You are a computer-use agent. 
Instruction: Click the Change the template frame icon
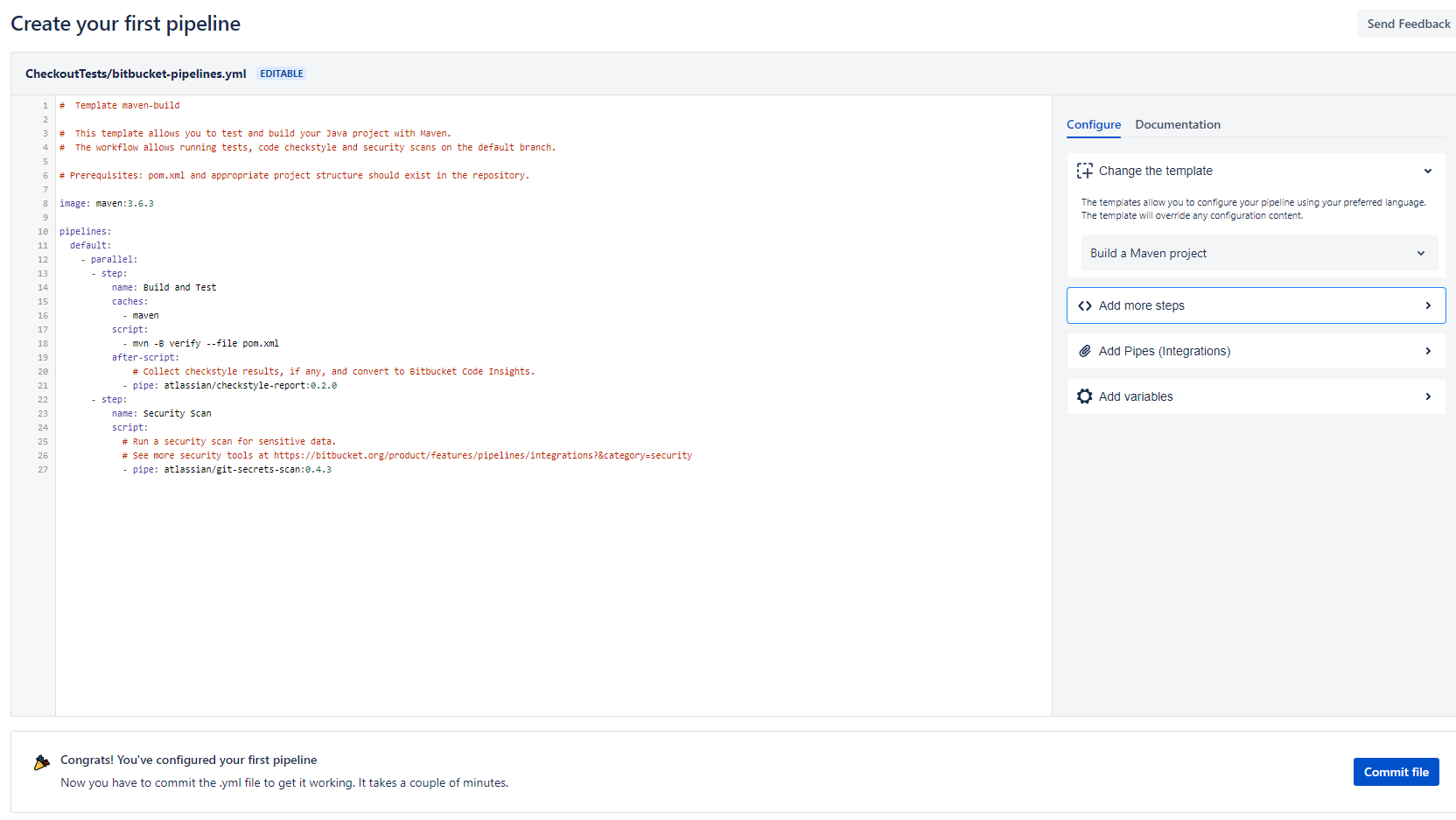click(x=1086, y=171)
